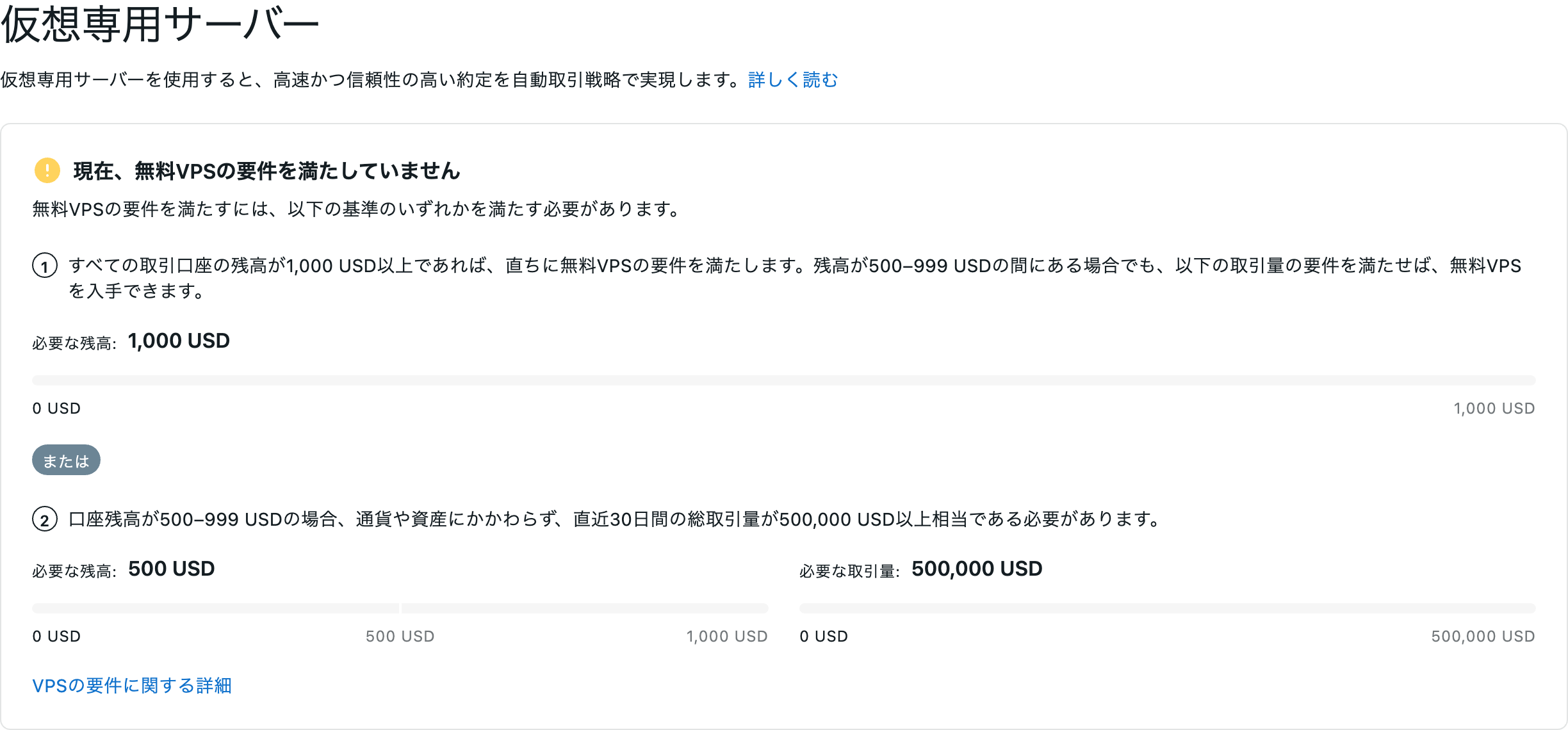The image size is (1568, 730).
Task: Click the circled number 2 icon
Action: pos(45,519)
